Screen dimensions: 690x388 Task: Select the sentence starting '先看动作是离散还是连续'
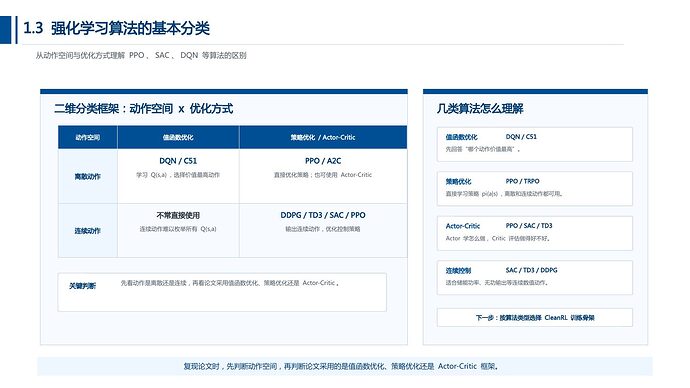[x=230, y=283]
